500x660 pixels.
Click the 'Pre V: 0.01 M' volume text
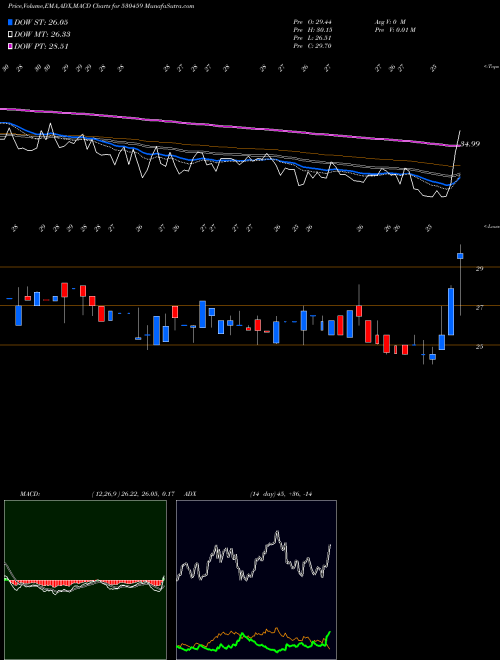pyautogui.click(x=394, y=30)
